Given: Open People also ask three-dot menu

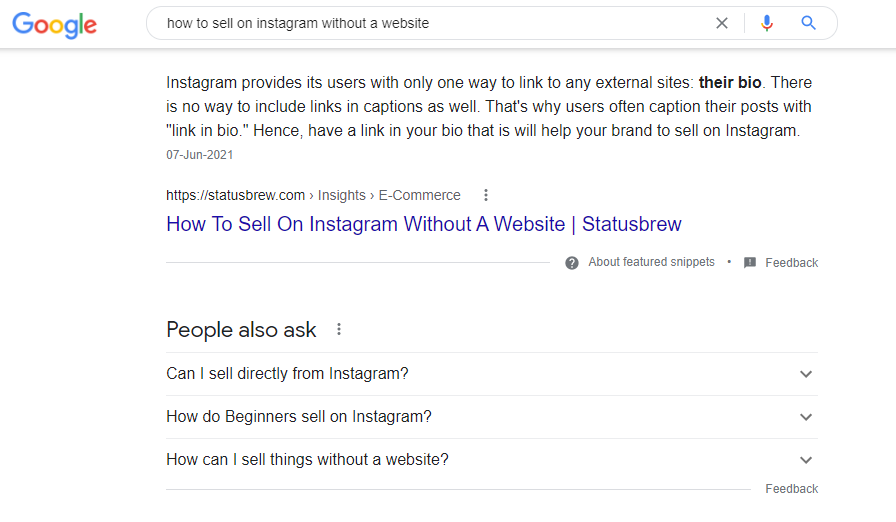Looking at the screenshot, I should (339, 330).
